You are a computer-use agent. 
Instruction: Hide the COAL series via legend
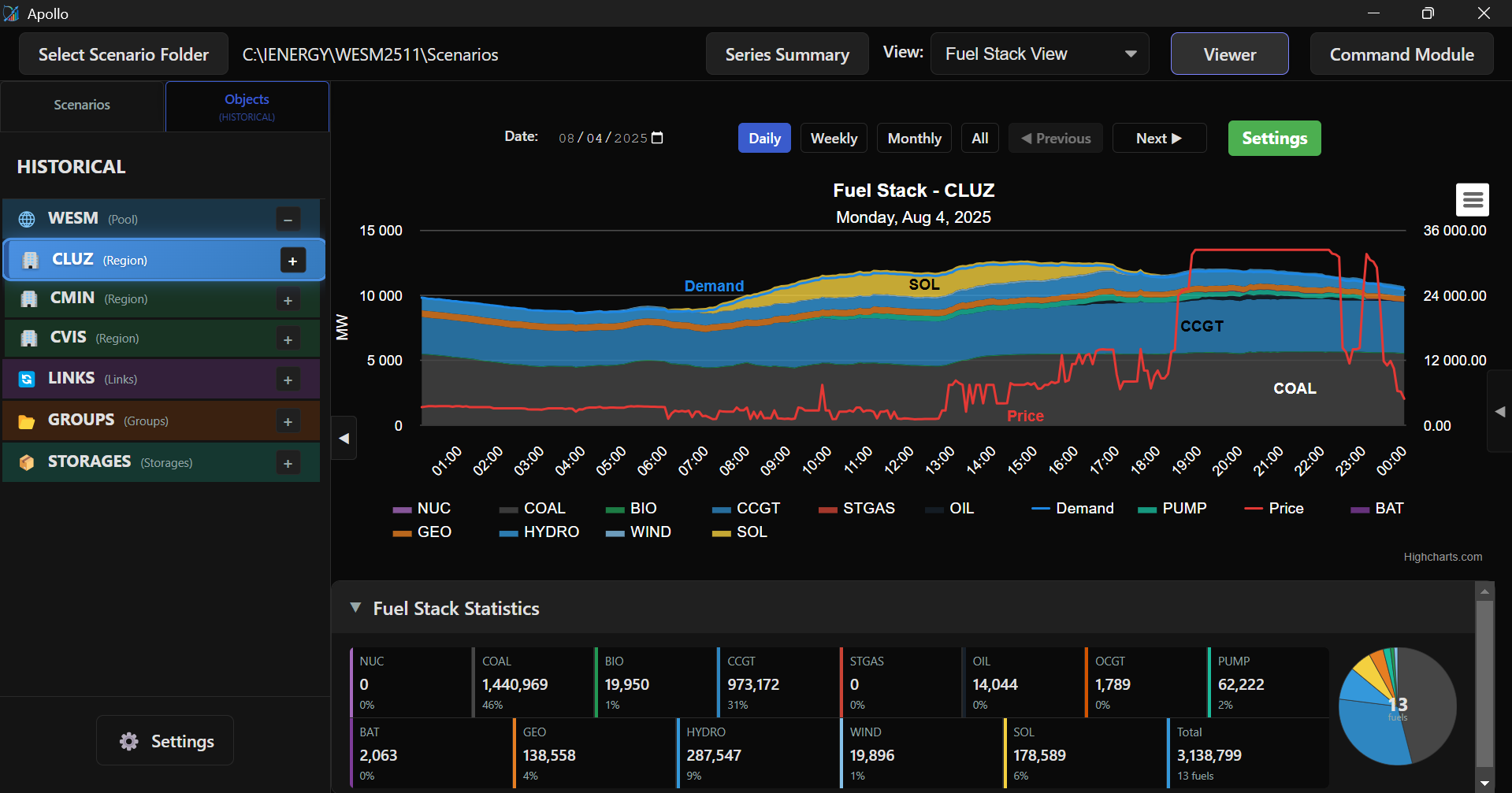[544, 509]
